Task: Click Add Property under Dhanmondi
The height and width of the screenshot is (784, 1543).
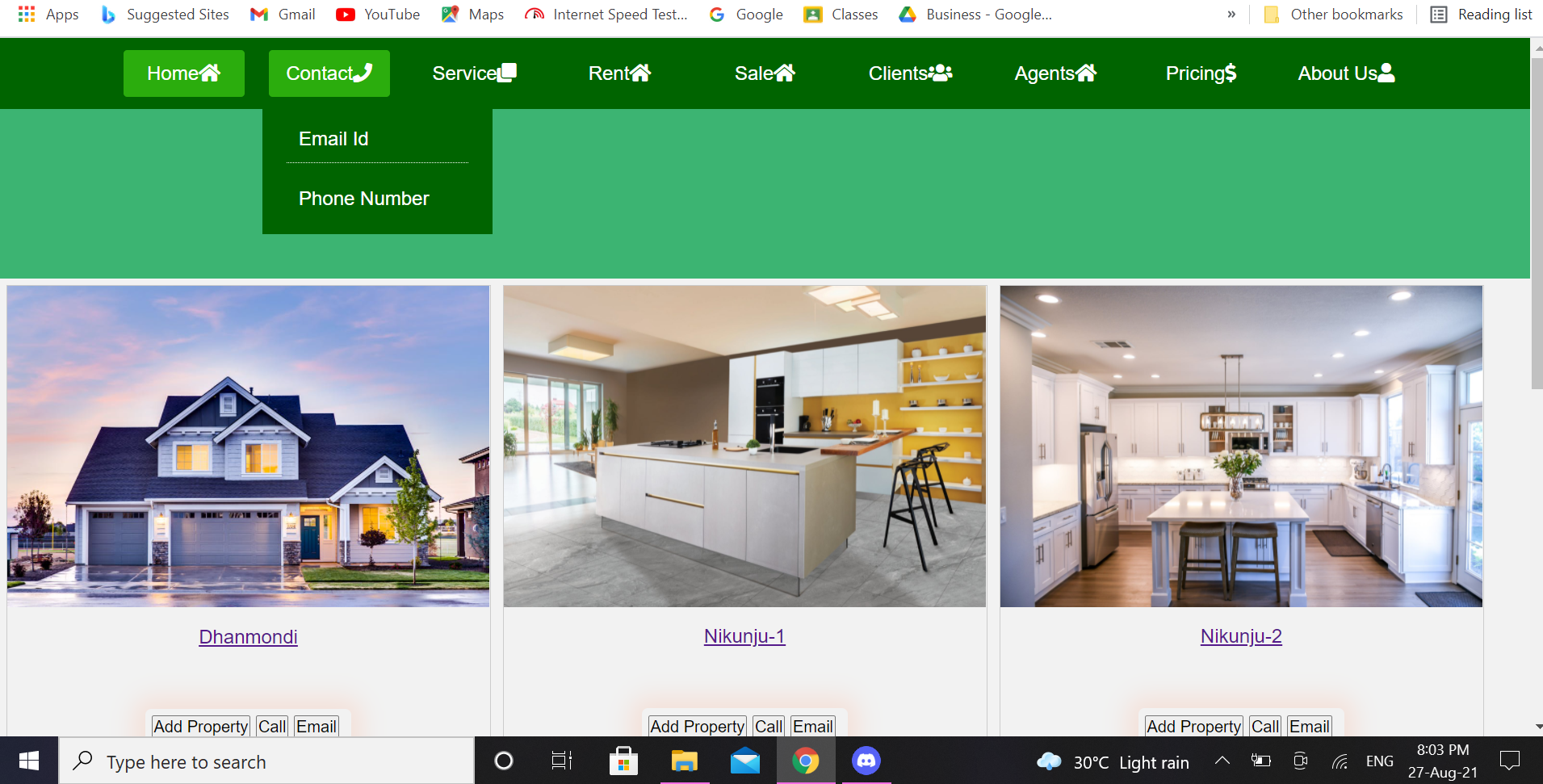Action: click(201, 726)
